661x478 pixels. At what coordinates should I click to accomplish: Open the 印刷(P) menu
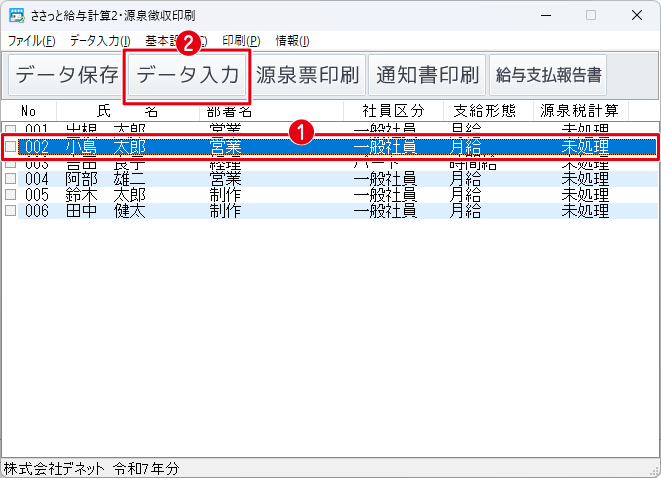239,40
